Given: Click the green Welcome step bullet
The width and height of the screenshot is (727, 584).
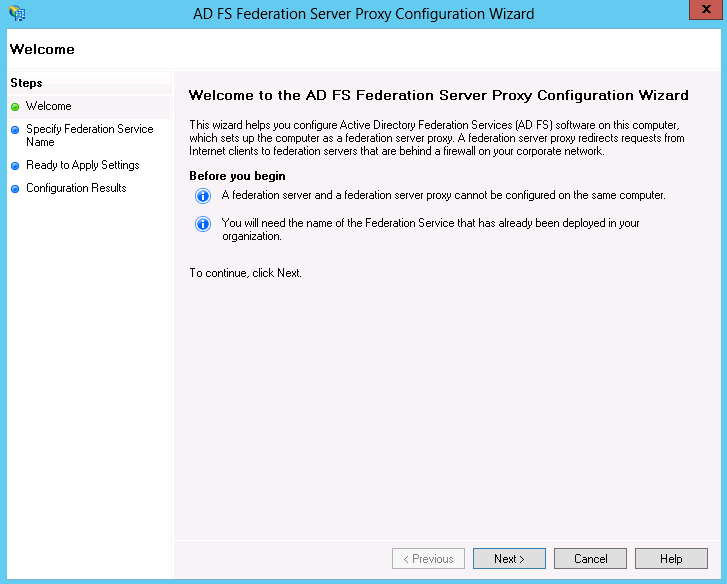Looking at the screenshot, I should [x=15, y=107].
